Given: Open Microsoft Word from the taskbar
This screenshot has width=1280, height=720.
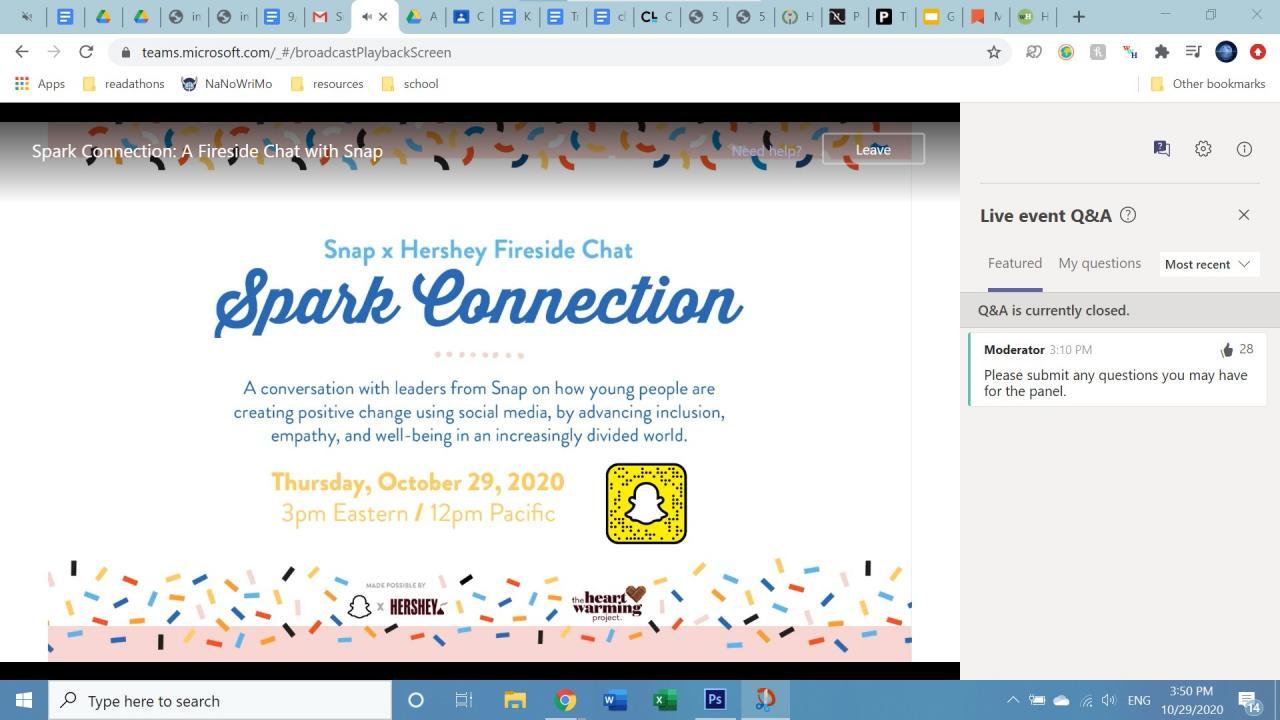Looking at the screenshot, I should coord(615,700).
